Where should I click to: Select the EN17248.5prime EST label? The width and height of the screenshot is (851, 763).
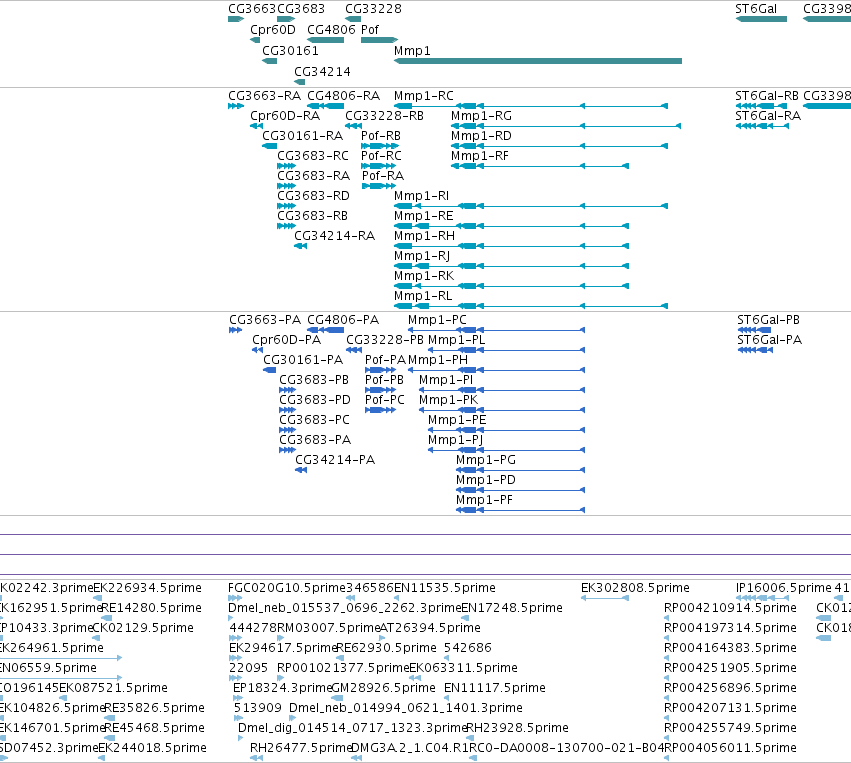click(512, 608)
